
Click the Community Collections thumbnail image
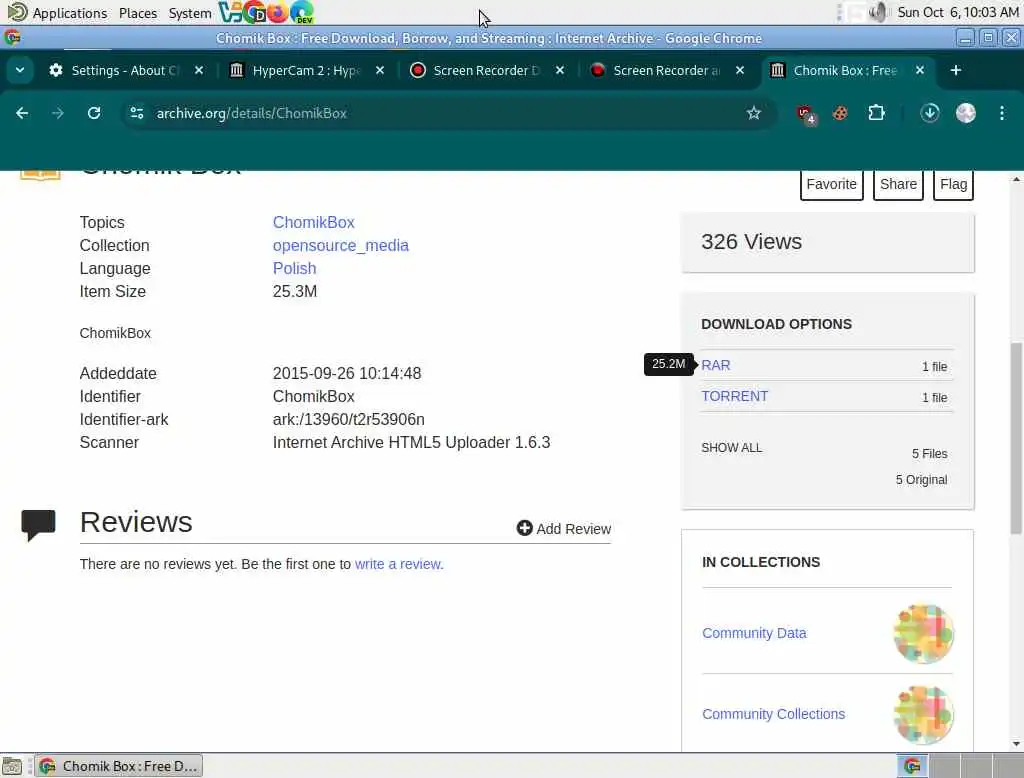click(x=923, y=714)
